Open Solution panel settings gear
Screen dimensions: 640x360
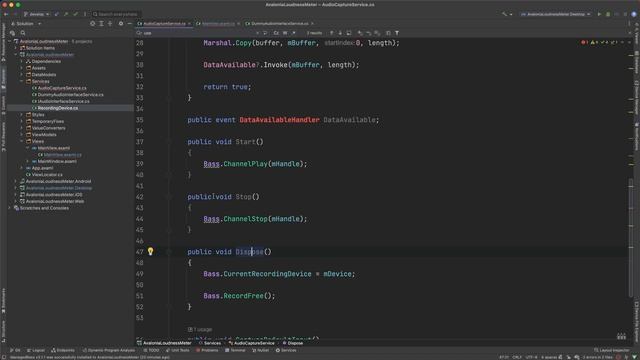[x=121, y=24]
